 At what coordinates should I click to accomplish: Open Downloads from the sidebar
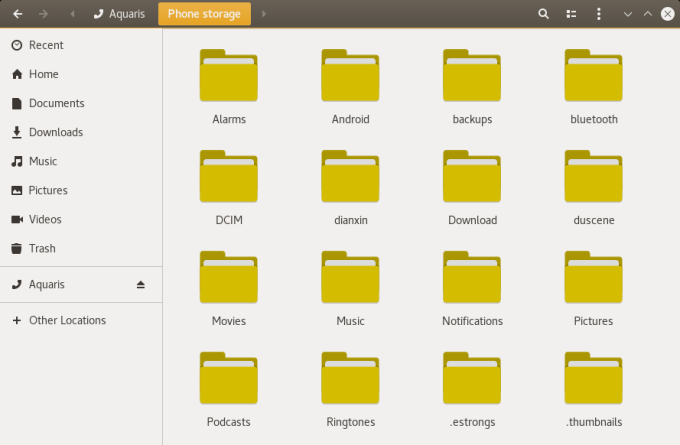click(x=55, y=132)
